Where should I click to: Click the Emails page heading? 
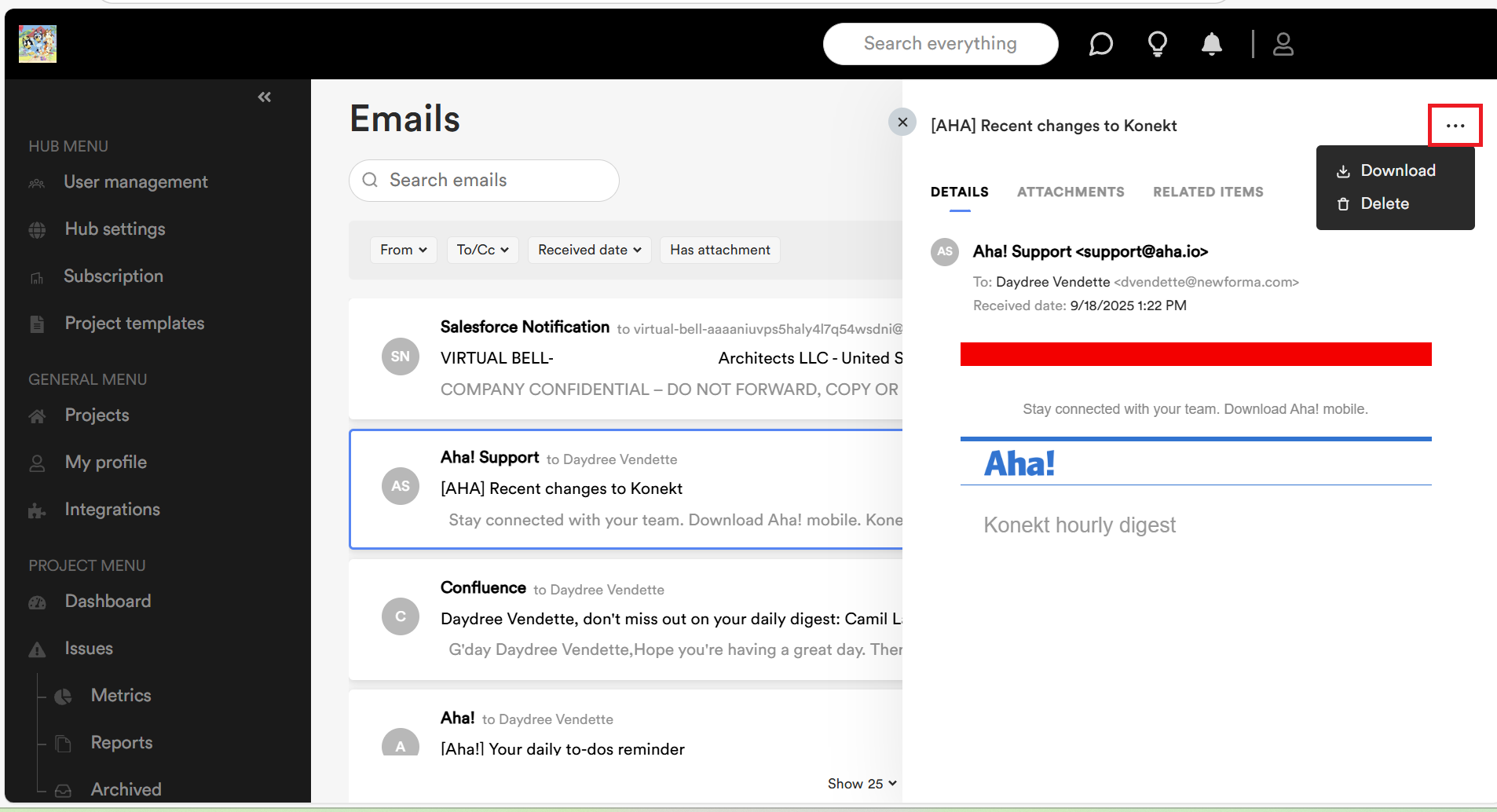coord(404,119)
